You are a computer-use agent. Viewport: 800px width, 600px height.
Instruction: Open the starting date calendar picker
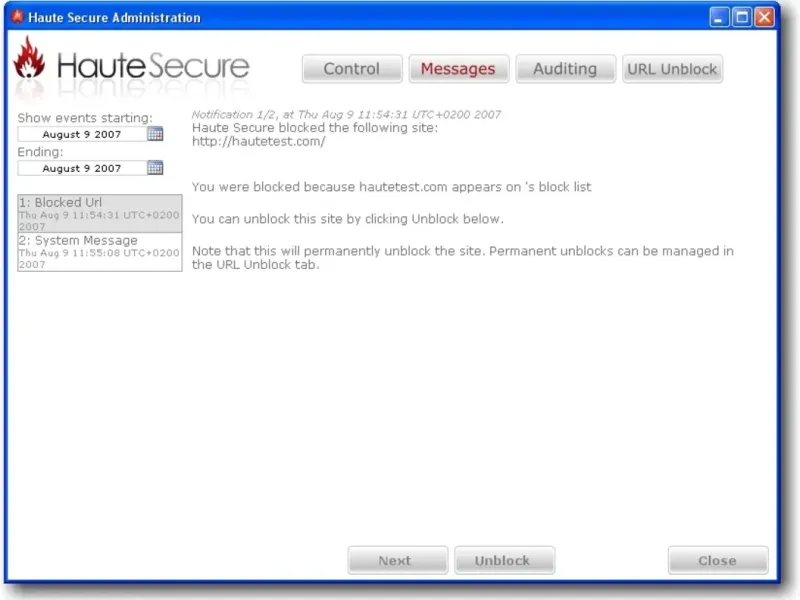pos(155,134)
